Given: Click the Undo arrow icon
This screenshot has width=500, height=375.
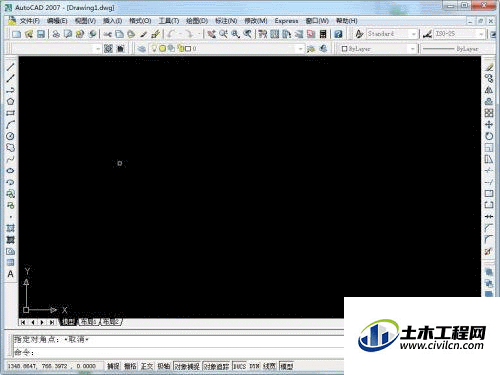Looking at the screenshot, I should tap(171, 34).
